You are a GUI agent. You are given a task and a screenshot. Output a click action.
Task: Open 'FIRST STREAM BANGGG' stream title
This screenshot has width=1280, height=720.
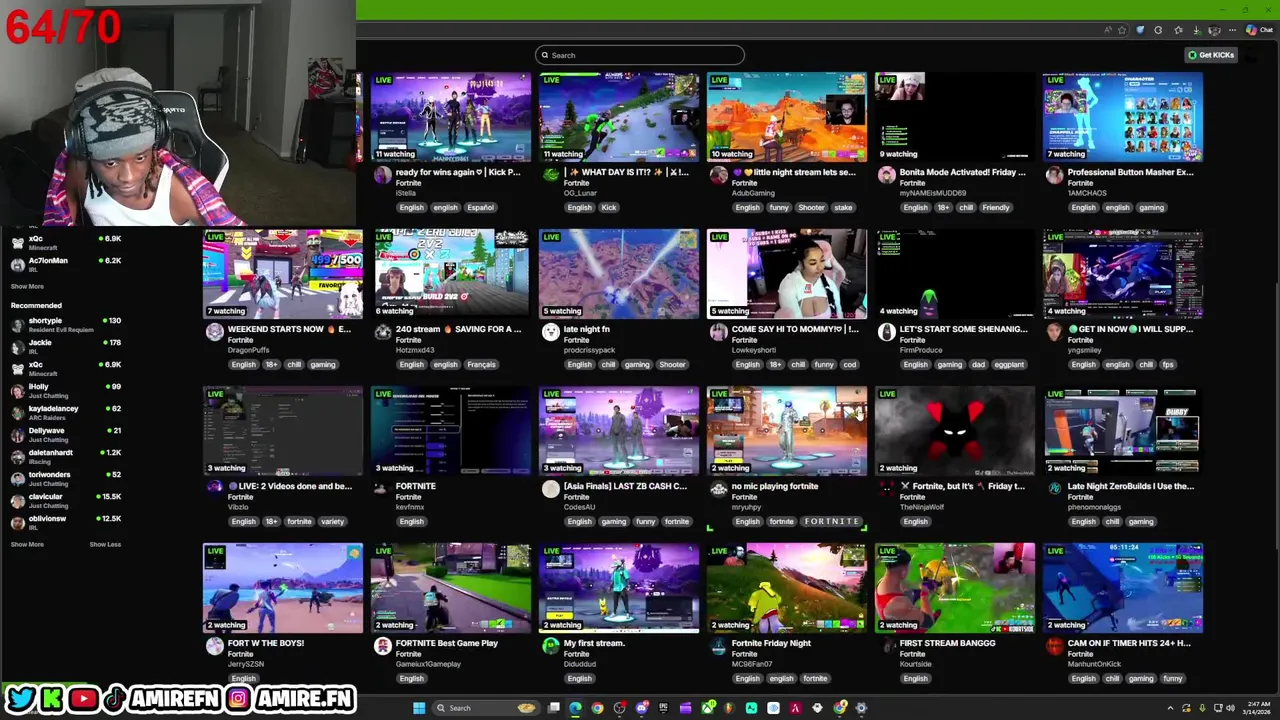coord(947,643)
